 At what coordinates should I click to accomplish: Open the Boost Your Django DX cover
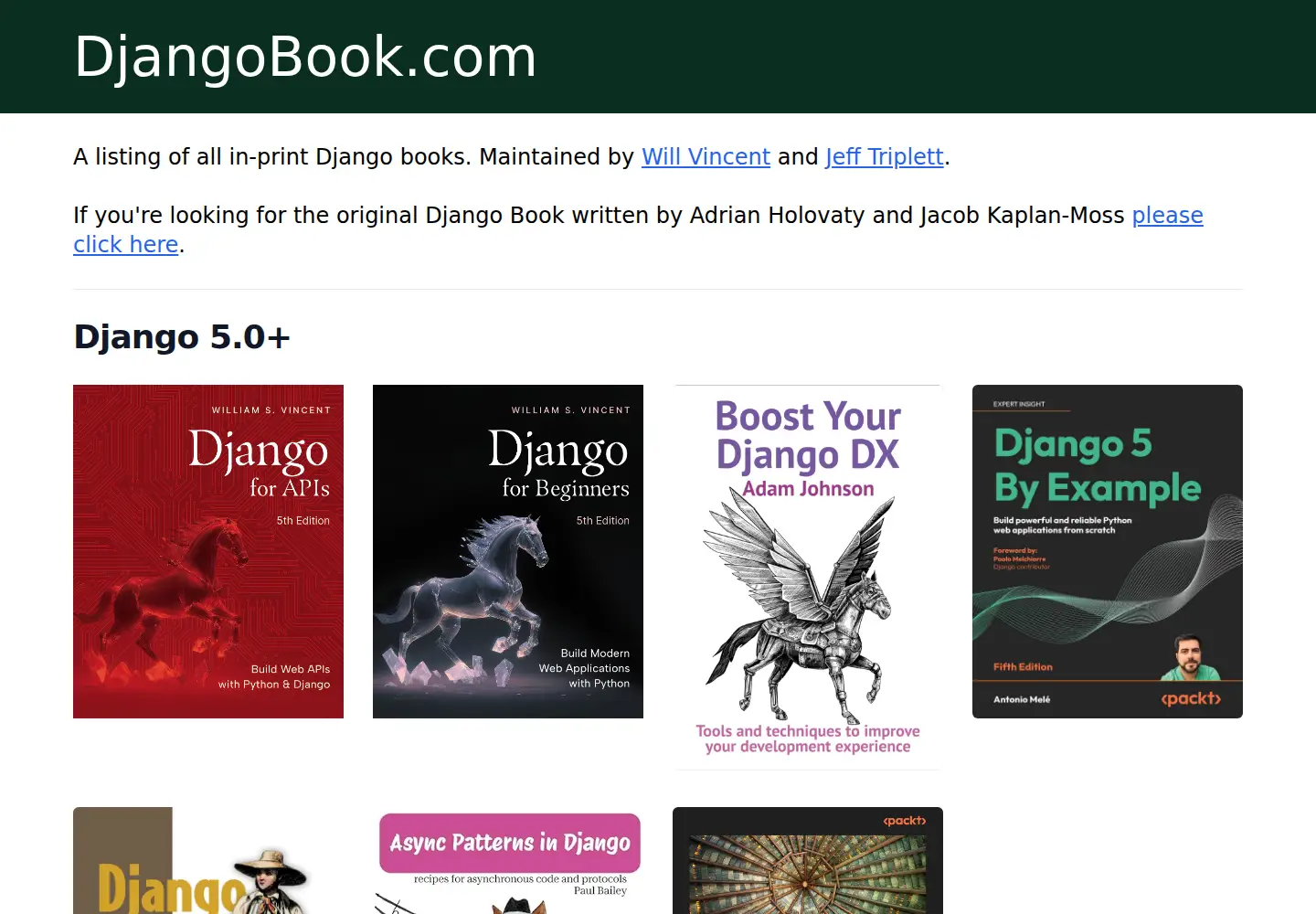[808, 578]
